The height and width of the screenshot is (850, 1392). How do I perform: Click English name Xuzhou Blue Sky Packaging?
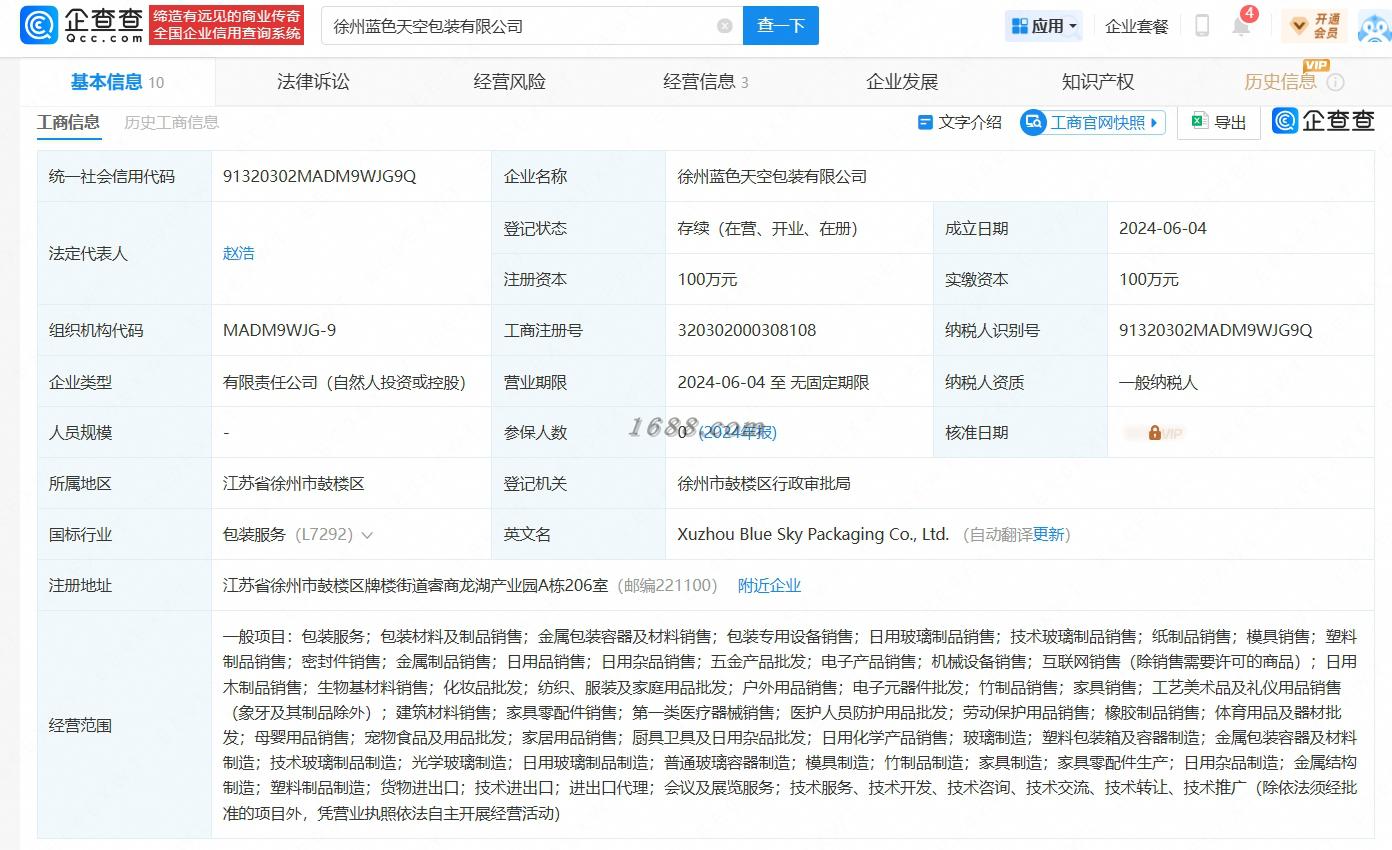(813, 534)
